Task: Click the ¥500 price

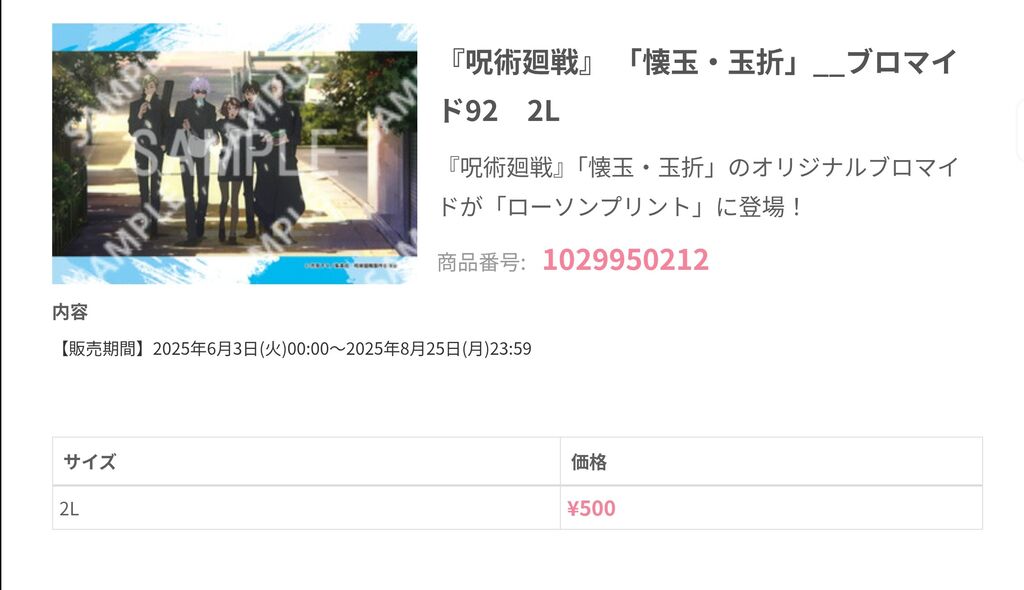Action: [x=591, y=508]
